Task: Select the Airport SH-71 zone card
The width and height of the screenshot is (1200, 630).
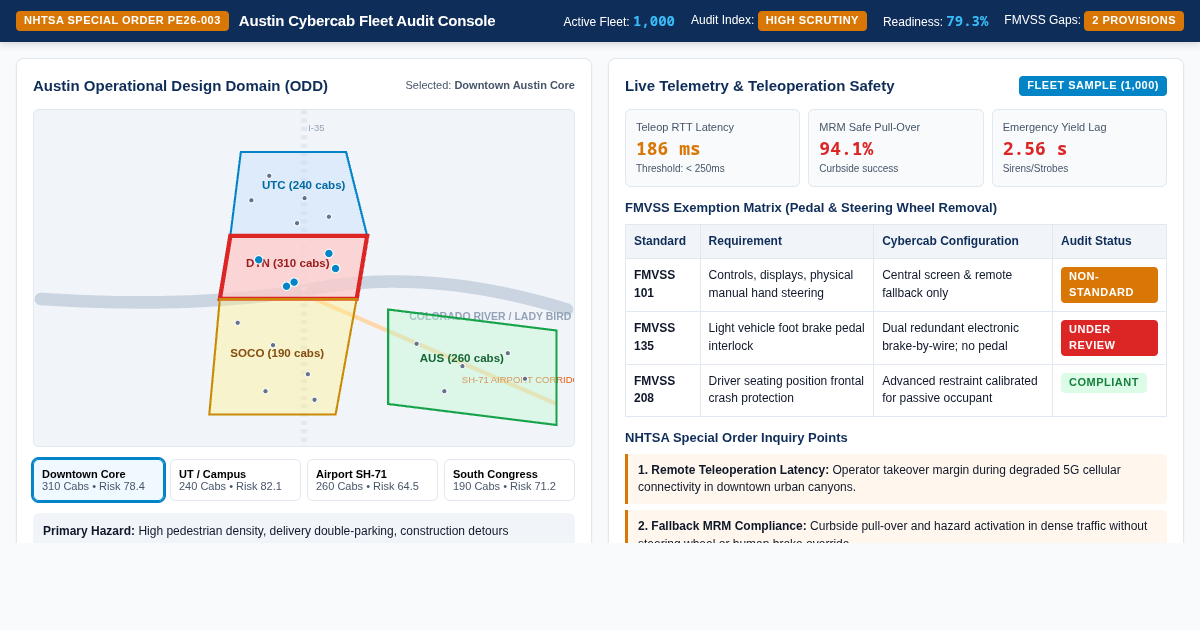Action: [372, 480]
